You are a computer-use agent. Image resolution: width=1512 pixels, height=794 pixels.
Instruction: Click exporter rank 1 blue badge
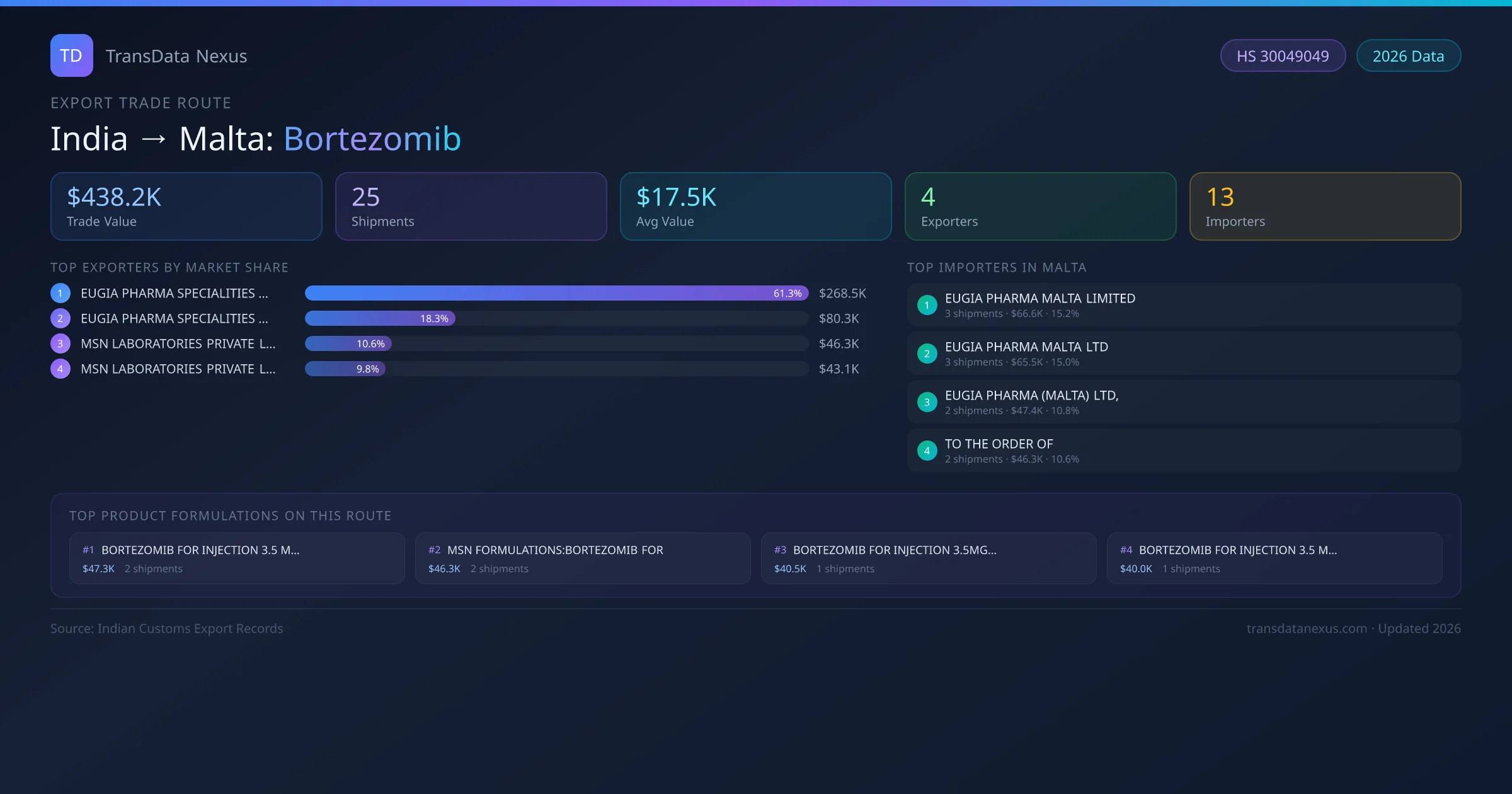[x=60, y=293]
